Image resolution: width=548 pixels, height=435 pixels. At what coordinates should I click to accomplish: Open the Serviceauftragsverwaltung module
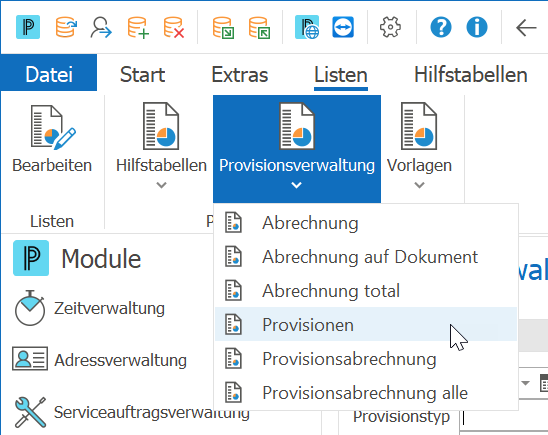click(152, 412)
